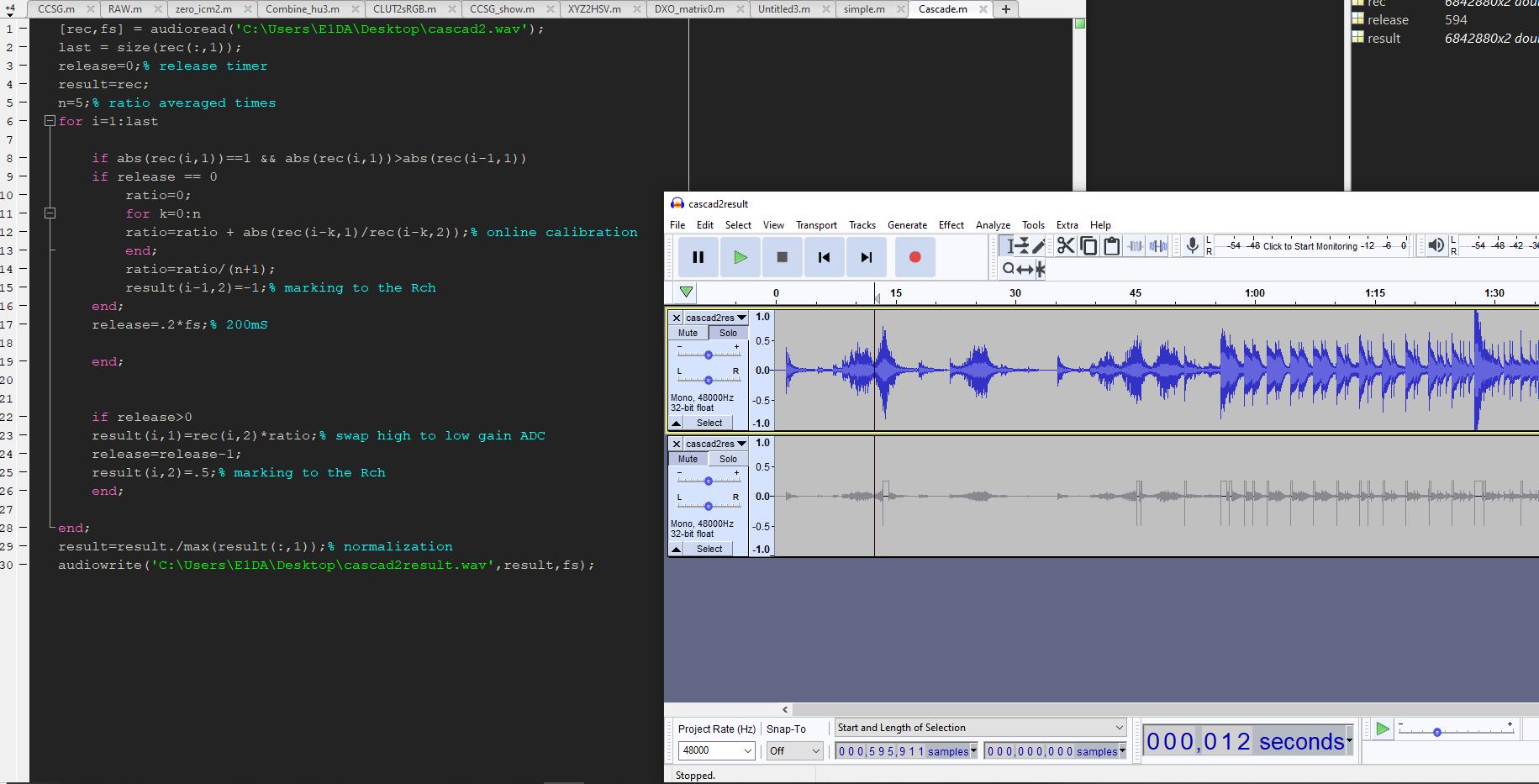Screen dimensions: 1539x784
Task: Select the Draw (pencil) tool
Action: [1039, 245]
